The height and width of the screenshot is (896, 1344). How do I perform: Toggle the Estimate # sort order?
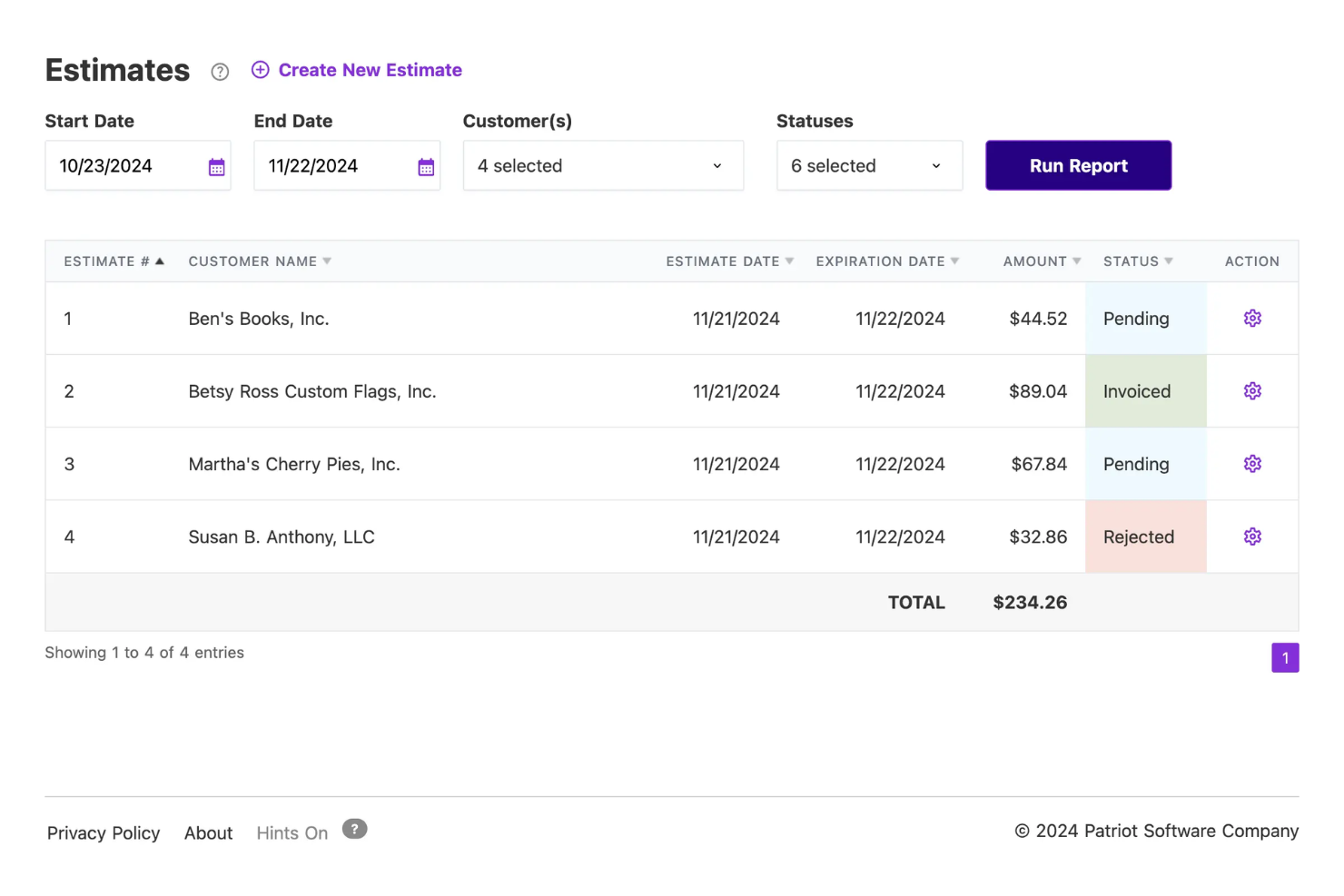[x=112, y=261]
